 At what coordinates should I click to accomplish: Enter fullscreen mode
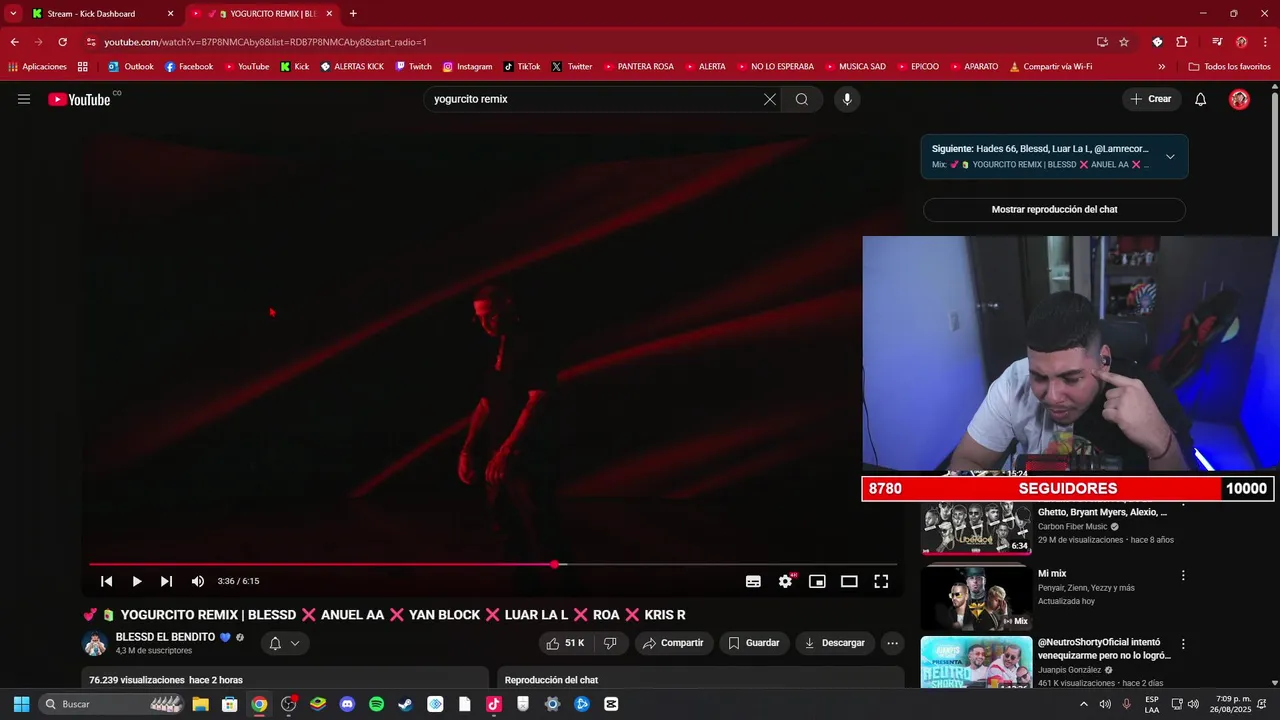[x=881, y=581]
